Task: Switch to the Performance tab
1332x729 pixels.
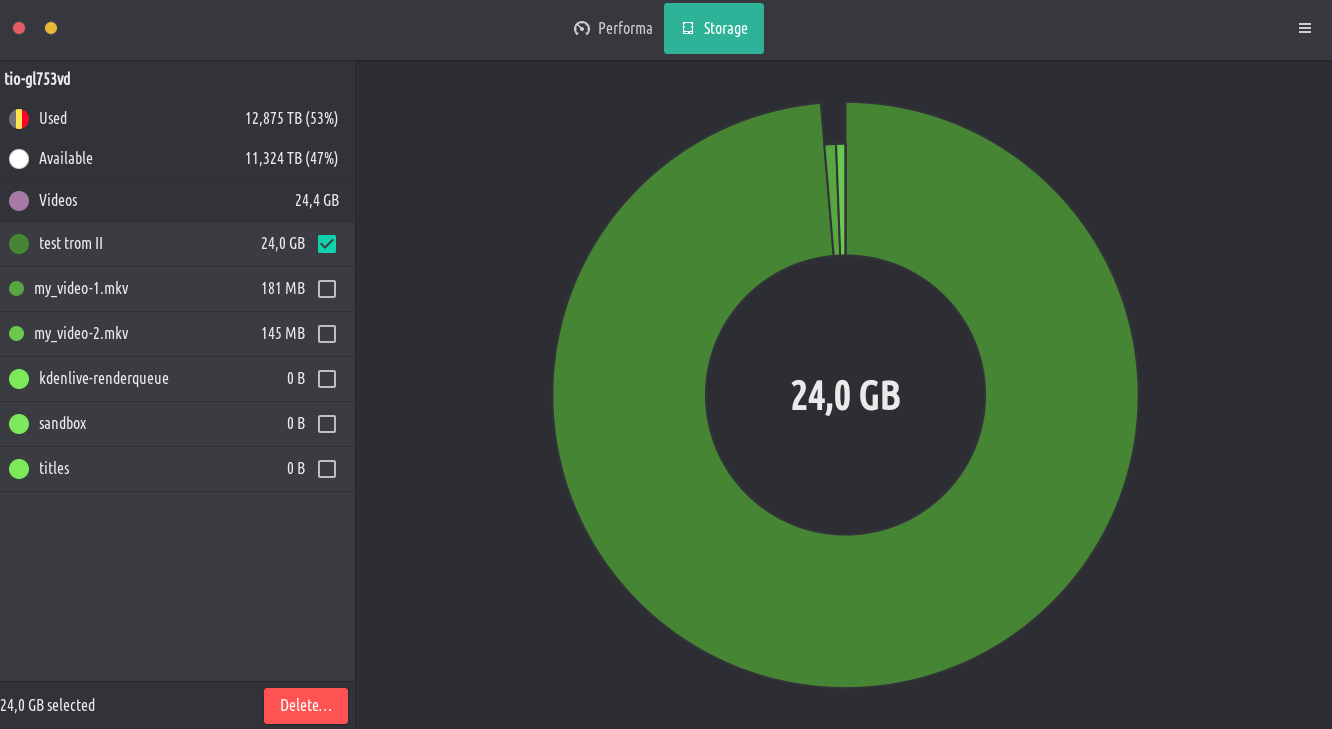Action: pyautogui.click(x=613, y=28)
